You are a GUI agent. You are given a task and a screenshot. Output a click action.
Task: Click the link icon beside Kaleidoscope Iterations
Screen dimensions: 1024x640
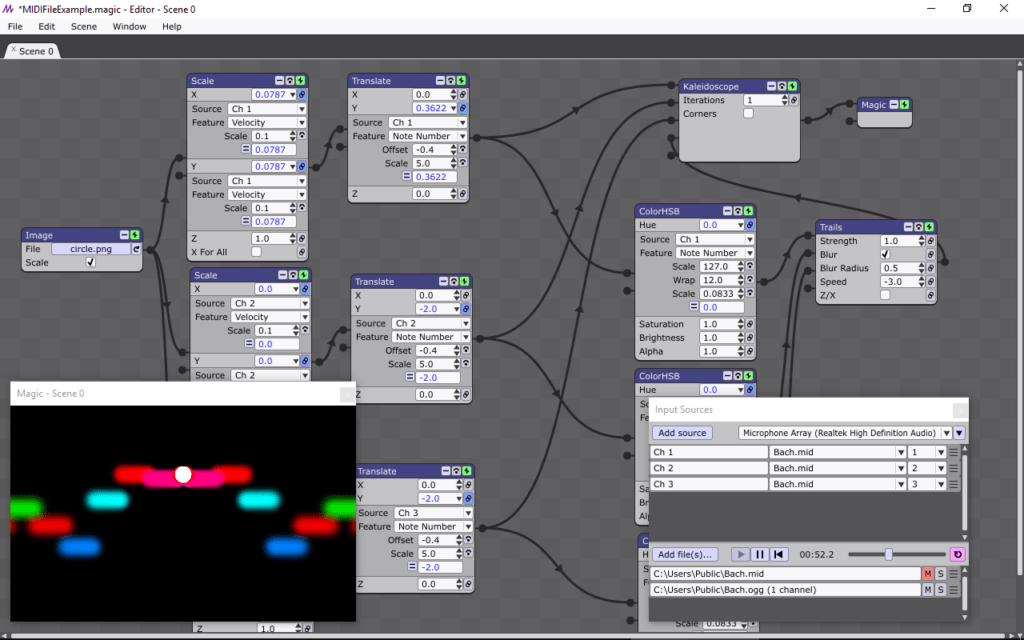[794, 100]
